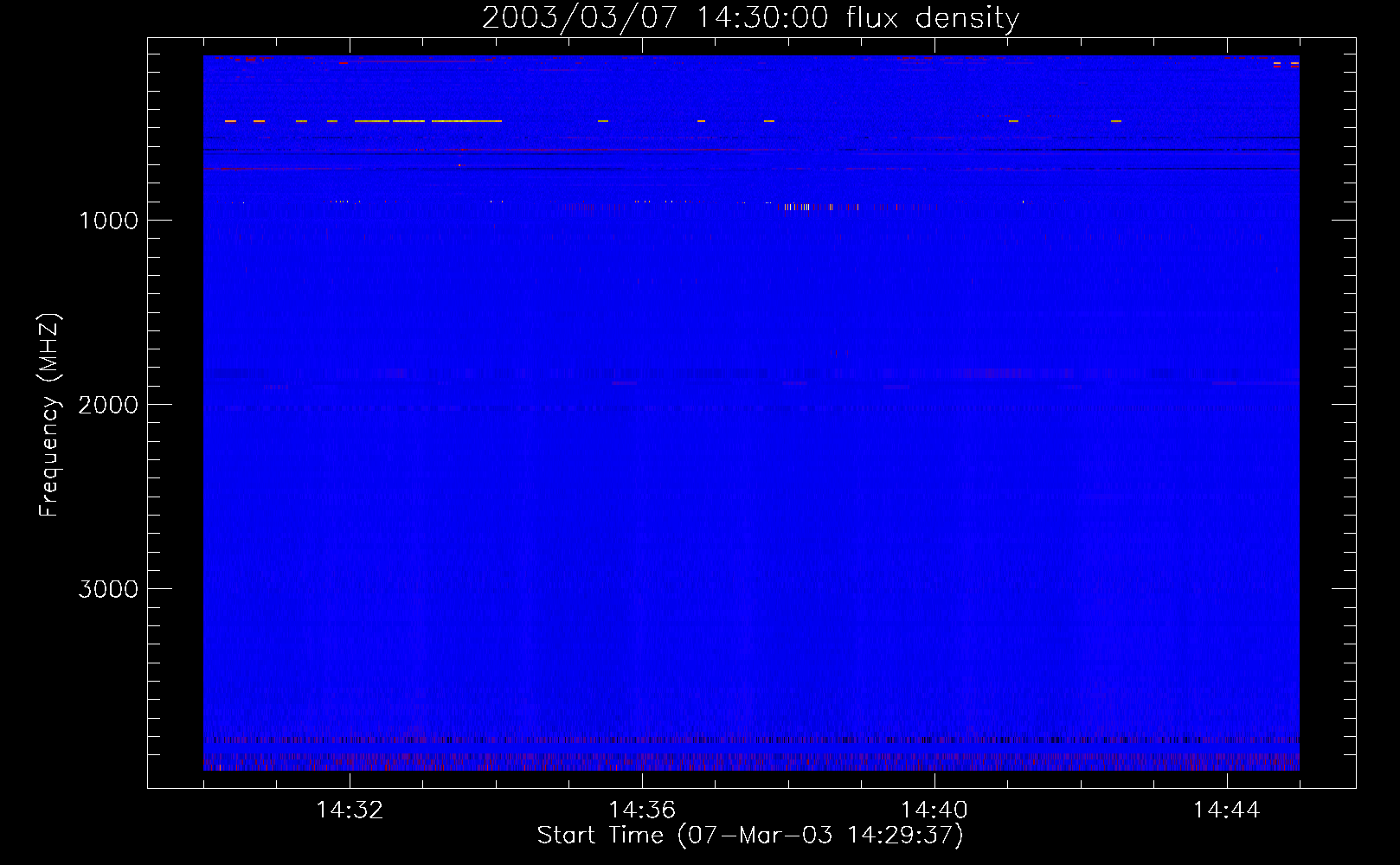
Task: Select the 1000 frequency tick label
Action: pos(108,221)
